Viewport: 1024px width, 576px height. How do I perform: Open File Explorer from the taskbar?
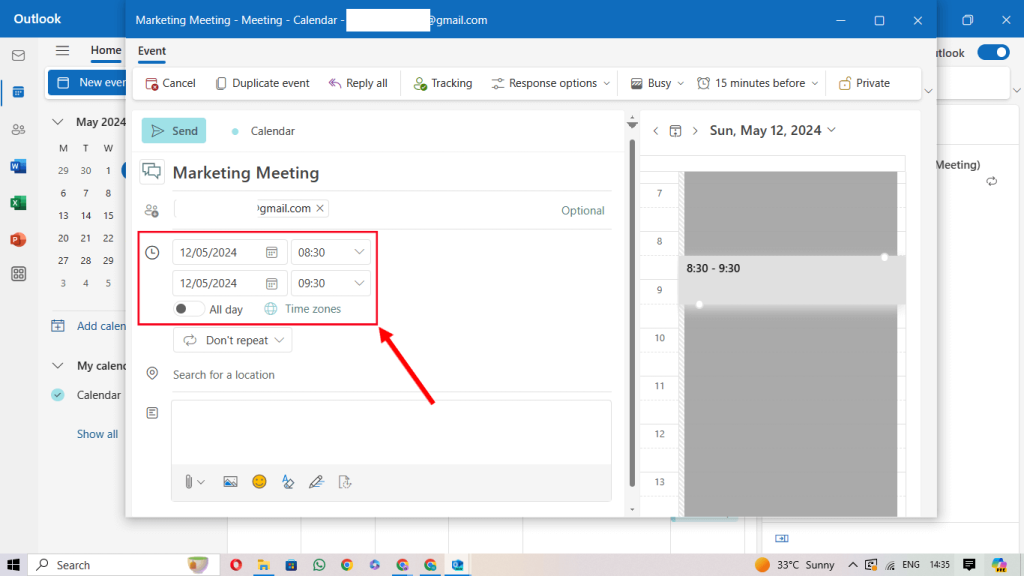tap(263, 565)
